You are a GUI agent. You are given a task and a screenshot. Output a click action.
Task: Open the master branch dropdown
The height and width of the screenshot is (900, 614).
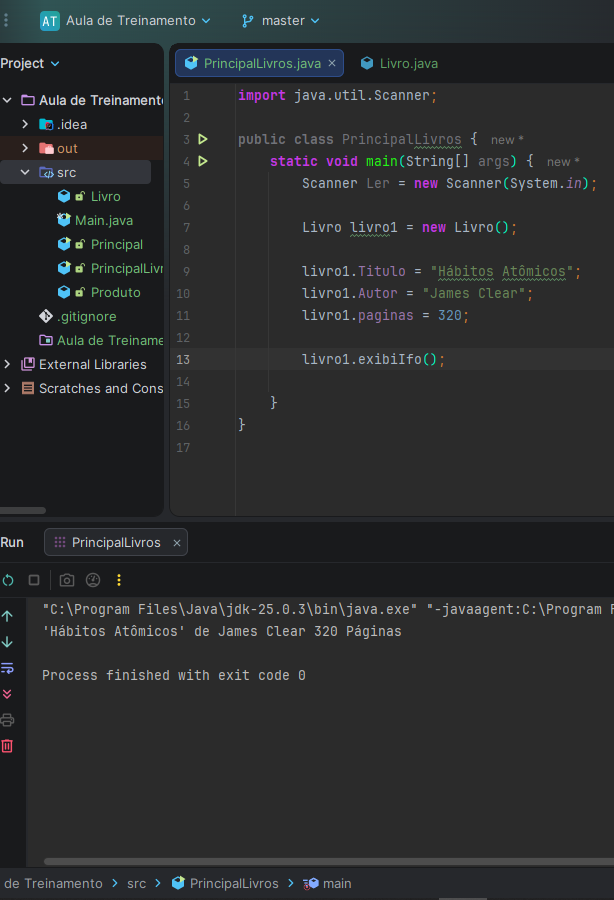[x=290, y=21]
